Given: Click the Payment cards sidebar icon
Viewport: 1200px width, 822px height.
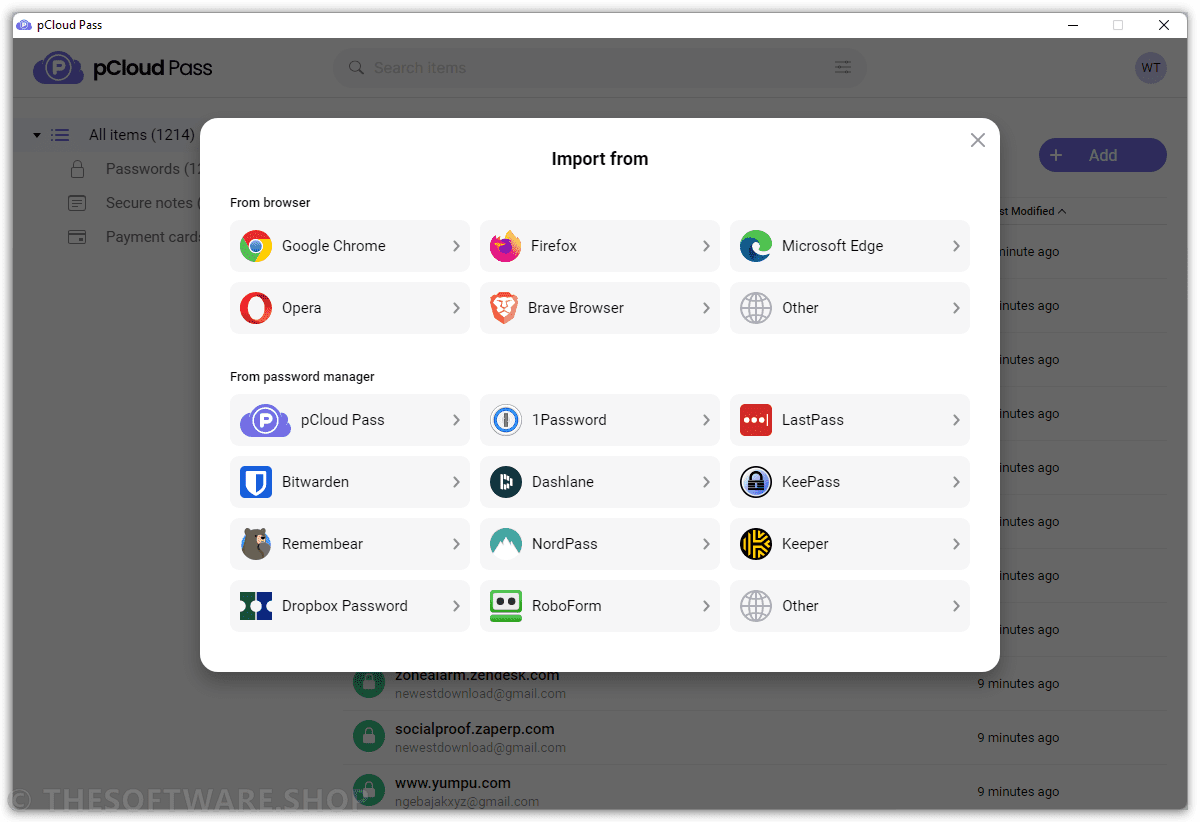Looking at the screenshot, I should click(77, 237).
